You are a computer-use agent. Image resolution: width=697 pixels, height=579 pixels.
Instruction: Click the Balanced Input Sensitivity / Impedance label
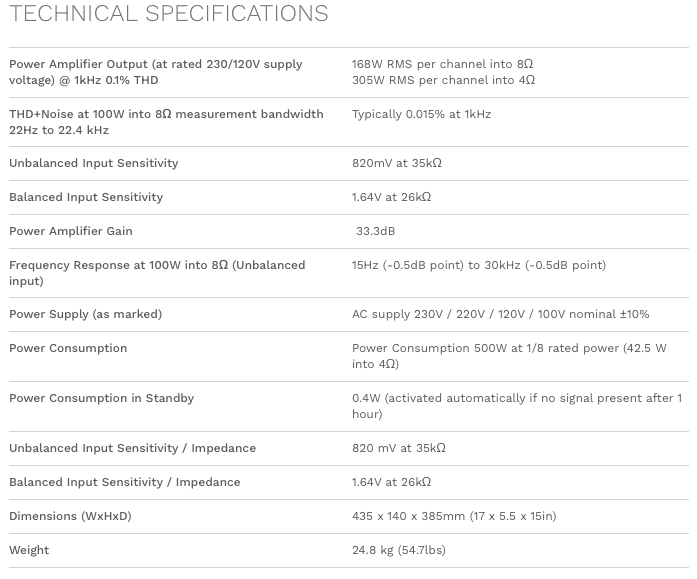(x=124, y=482)
